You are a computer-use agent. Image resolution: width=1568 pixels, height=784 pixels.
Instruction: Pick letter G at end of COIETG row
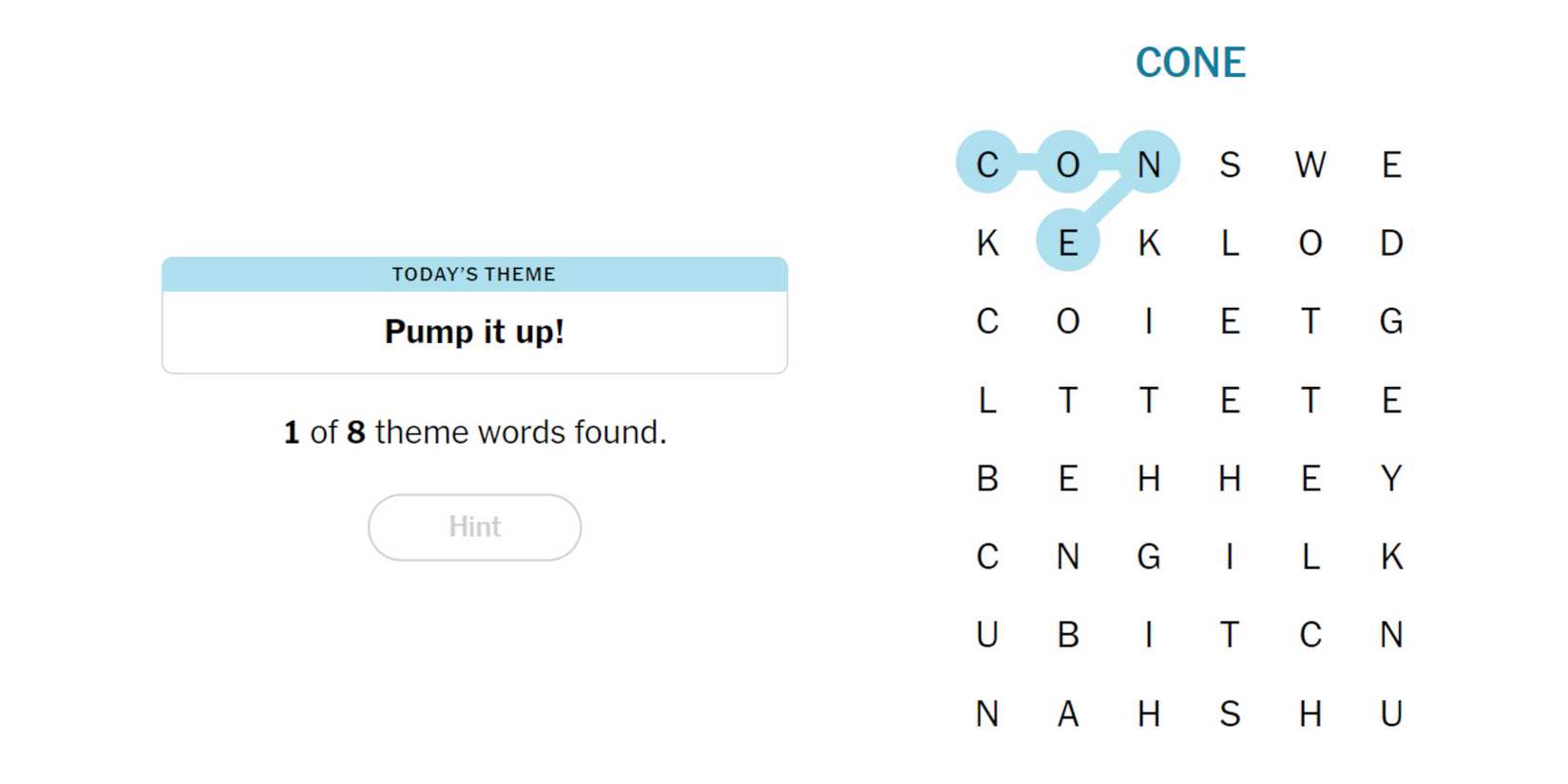tap(1391, 321)
